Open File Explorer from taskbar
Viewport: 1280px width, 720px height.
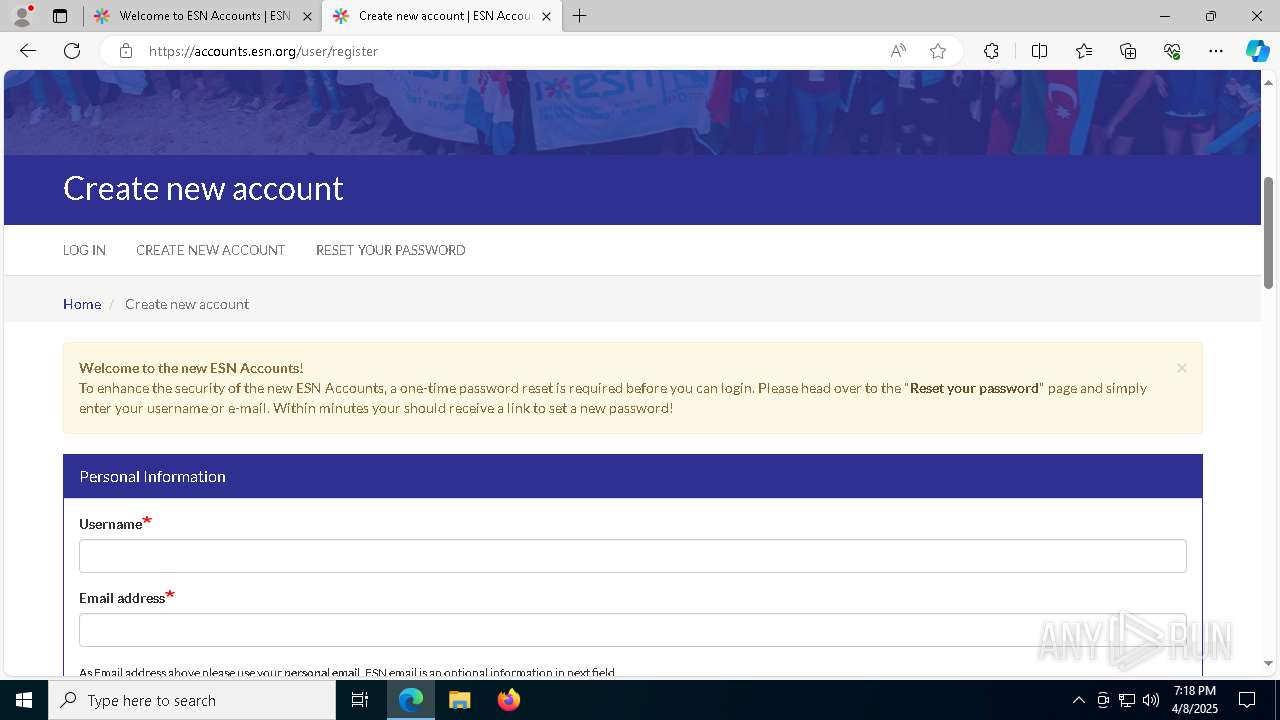pos(460,700)
